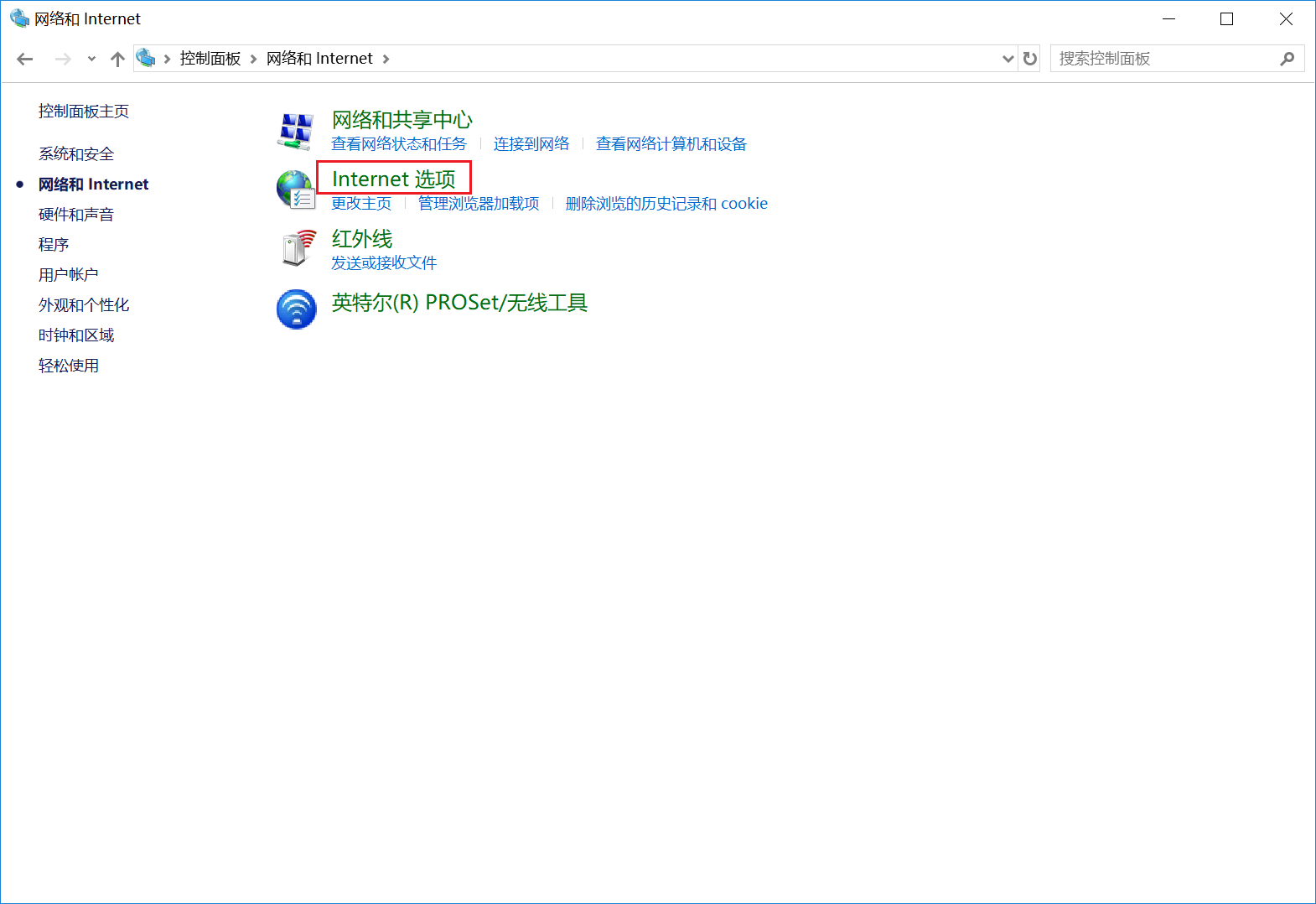
Task: Open the recent locations dropdown arrow
Action: coord(91,59)
